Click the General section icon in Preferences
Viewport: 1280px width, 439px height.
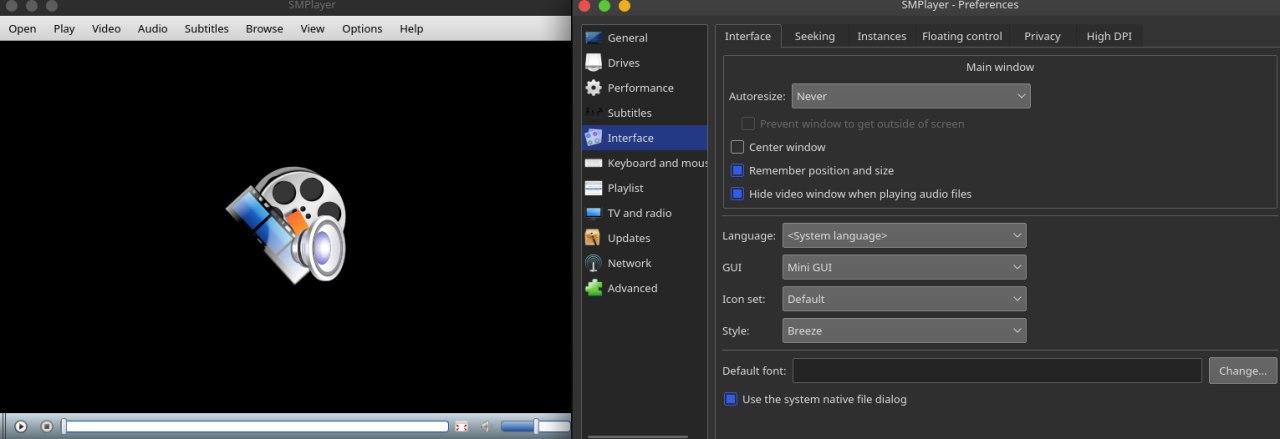point(594,38)
